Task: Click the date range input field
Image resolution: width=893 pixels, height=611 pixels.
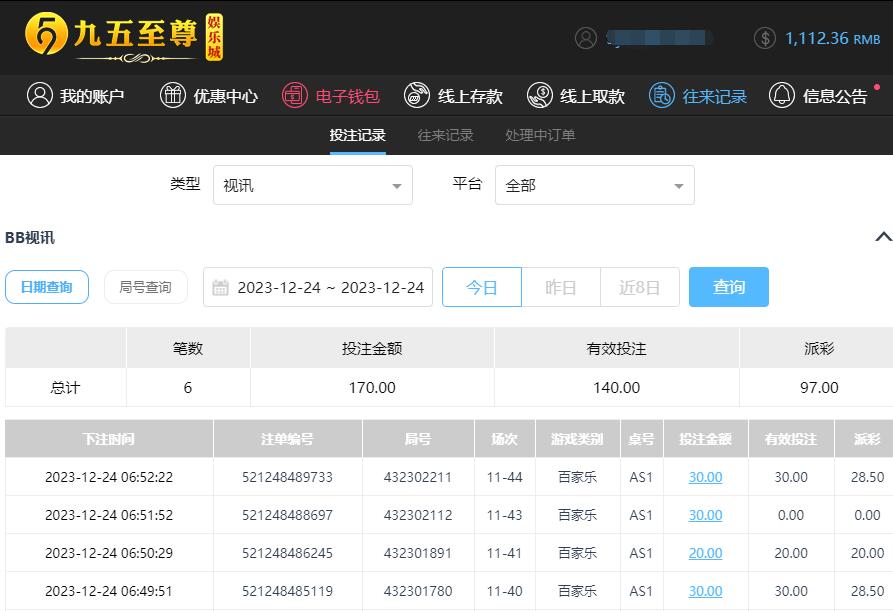Action: coord(318,287)
